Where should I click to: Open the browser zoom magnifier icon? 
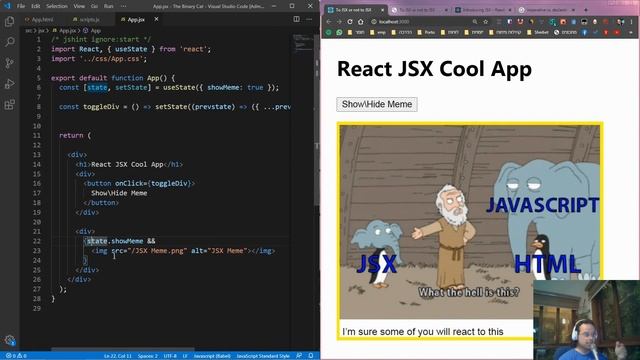pos(475,22)
